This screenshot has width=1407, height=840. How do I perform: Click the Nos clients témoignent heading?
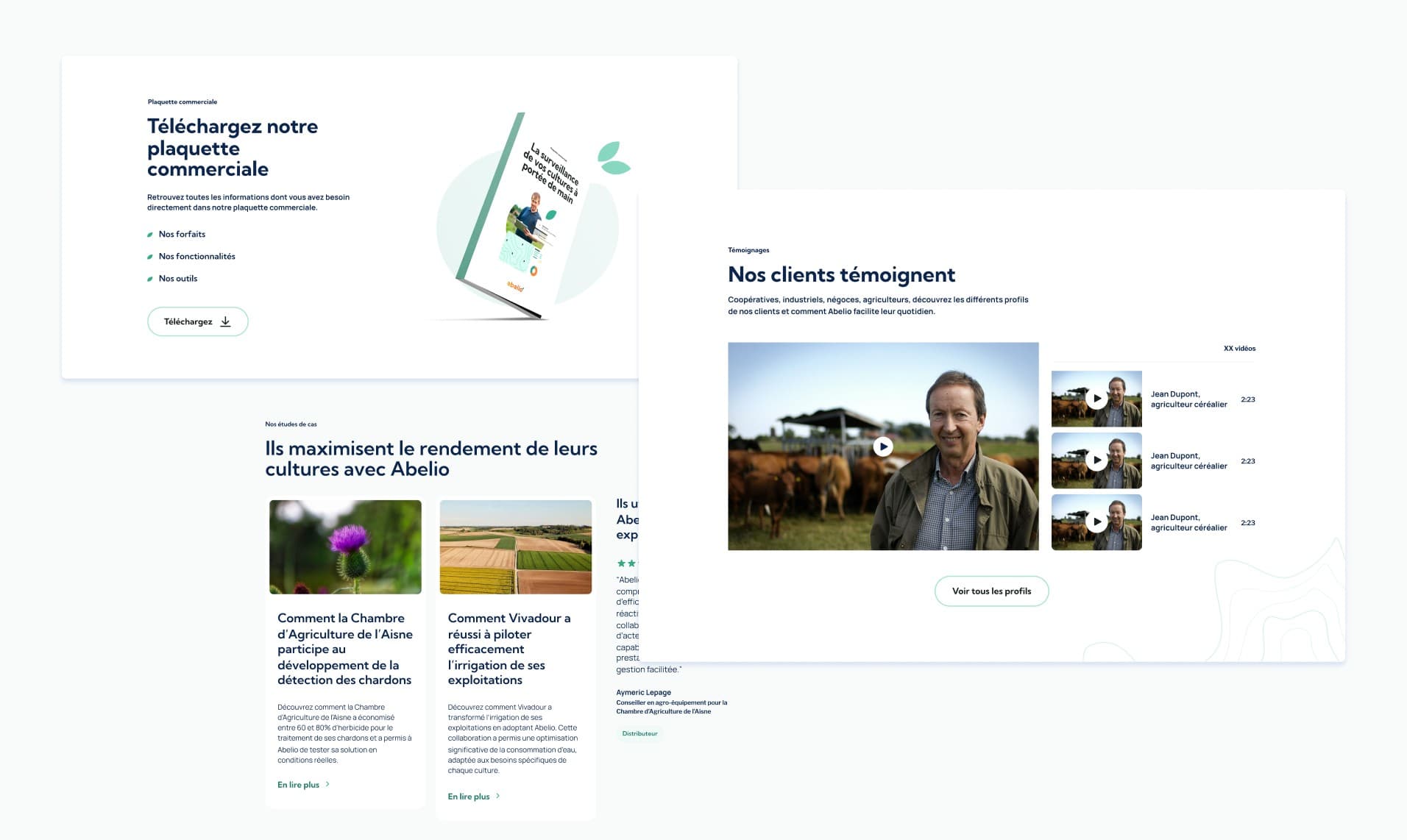841,275
